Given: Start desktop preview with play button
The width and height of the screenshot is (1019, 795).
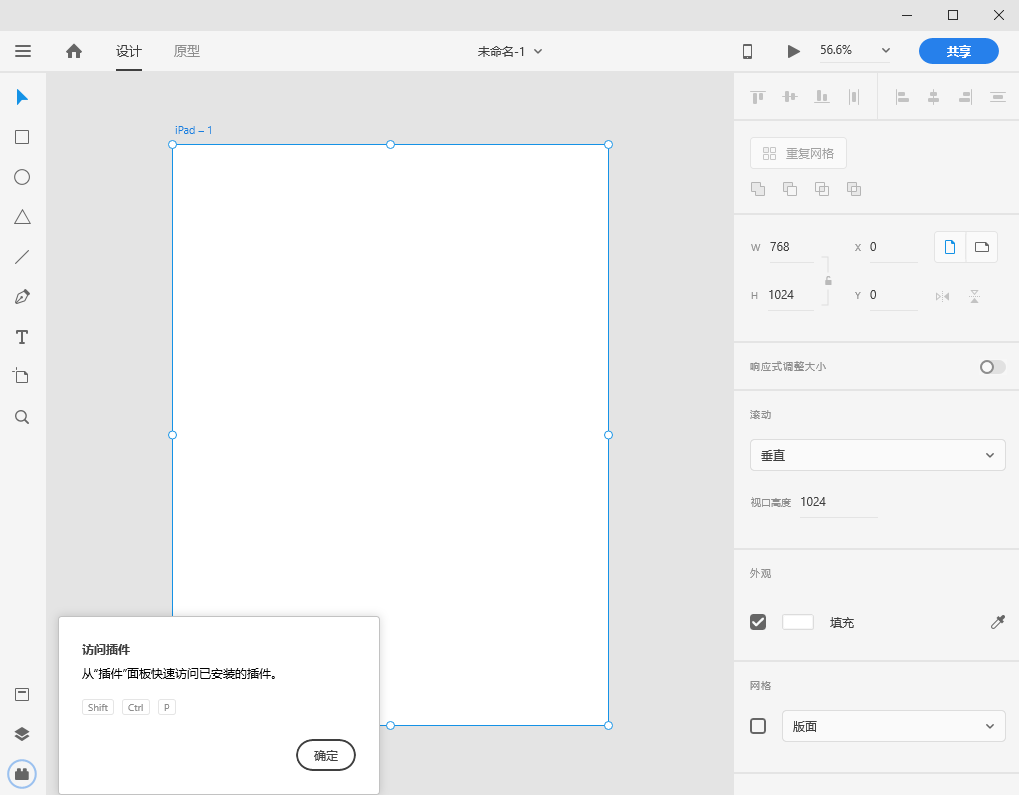Looking at the screenshot, I should 793,51.
